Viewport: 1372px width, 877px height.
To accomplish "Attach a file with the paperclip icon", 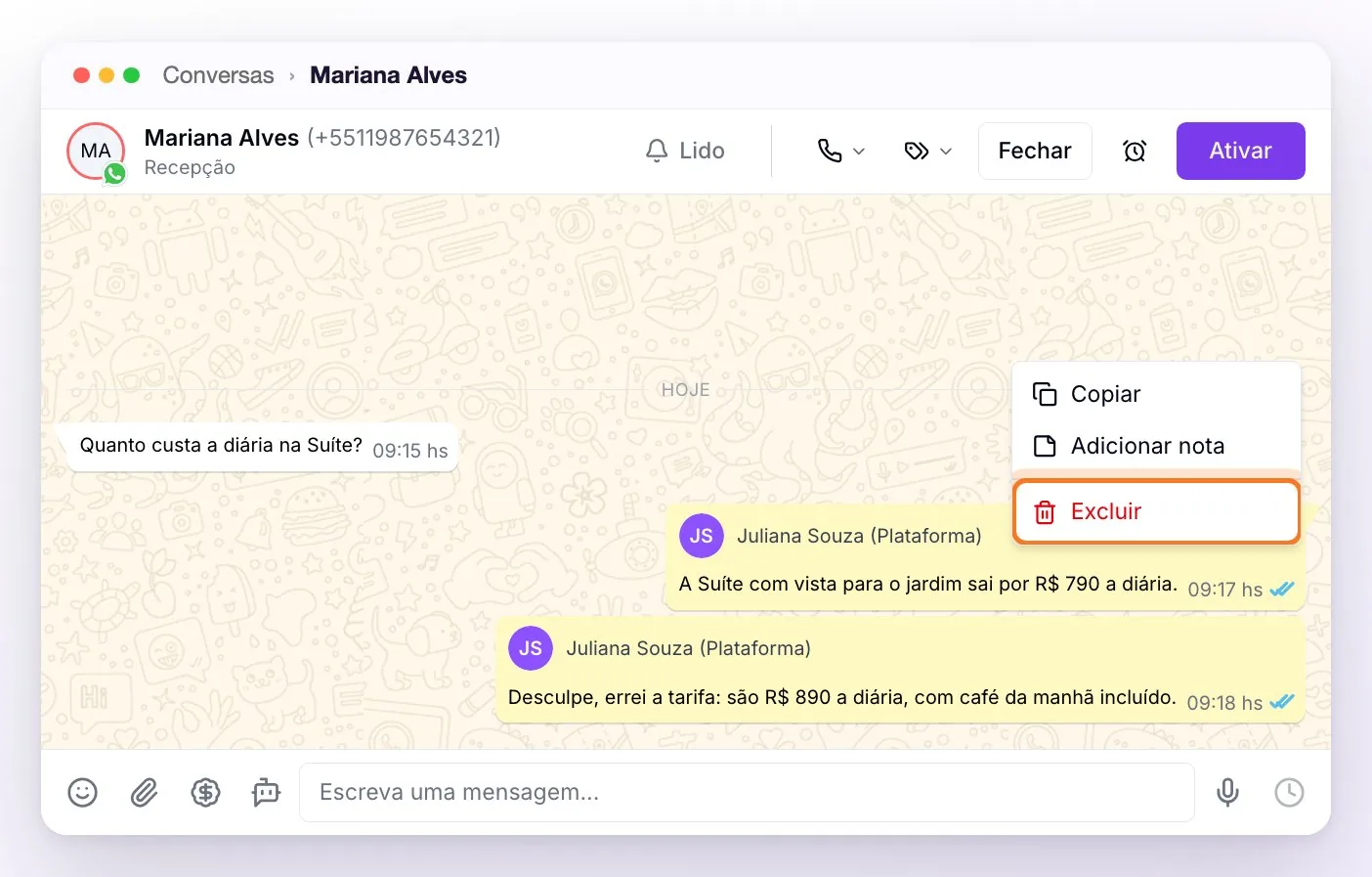I will point(144,792).
